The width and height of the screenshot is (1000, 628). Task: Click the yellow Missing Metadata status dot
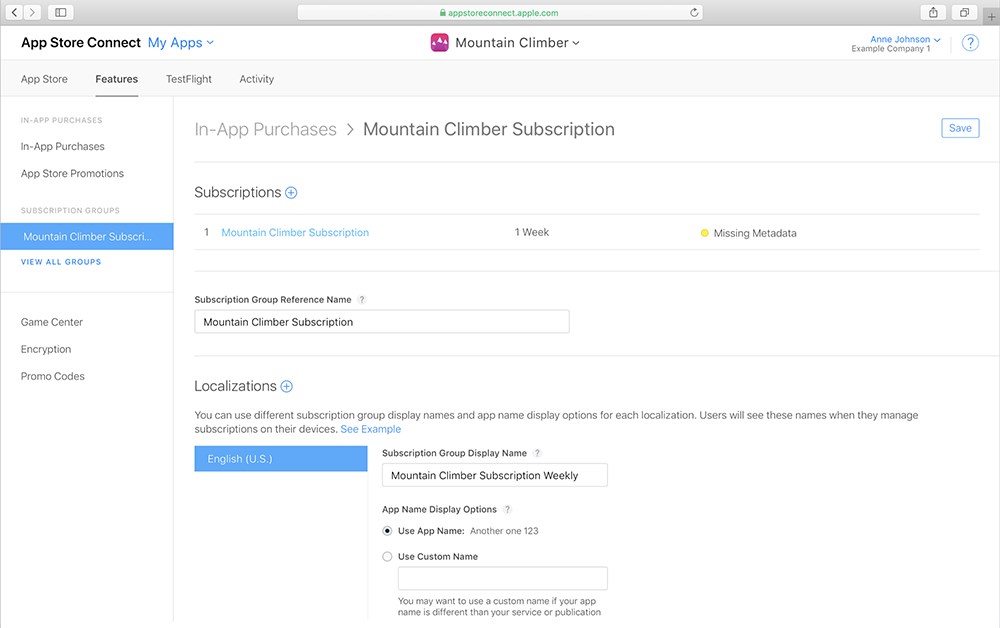click(705, 233)
